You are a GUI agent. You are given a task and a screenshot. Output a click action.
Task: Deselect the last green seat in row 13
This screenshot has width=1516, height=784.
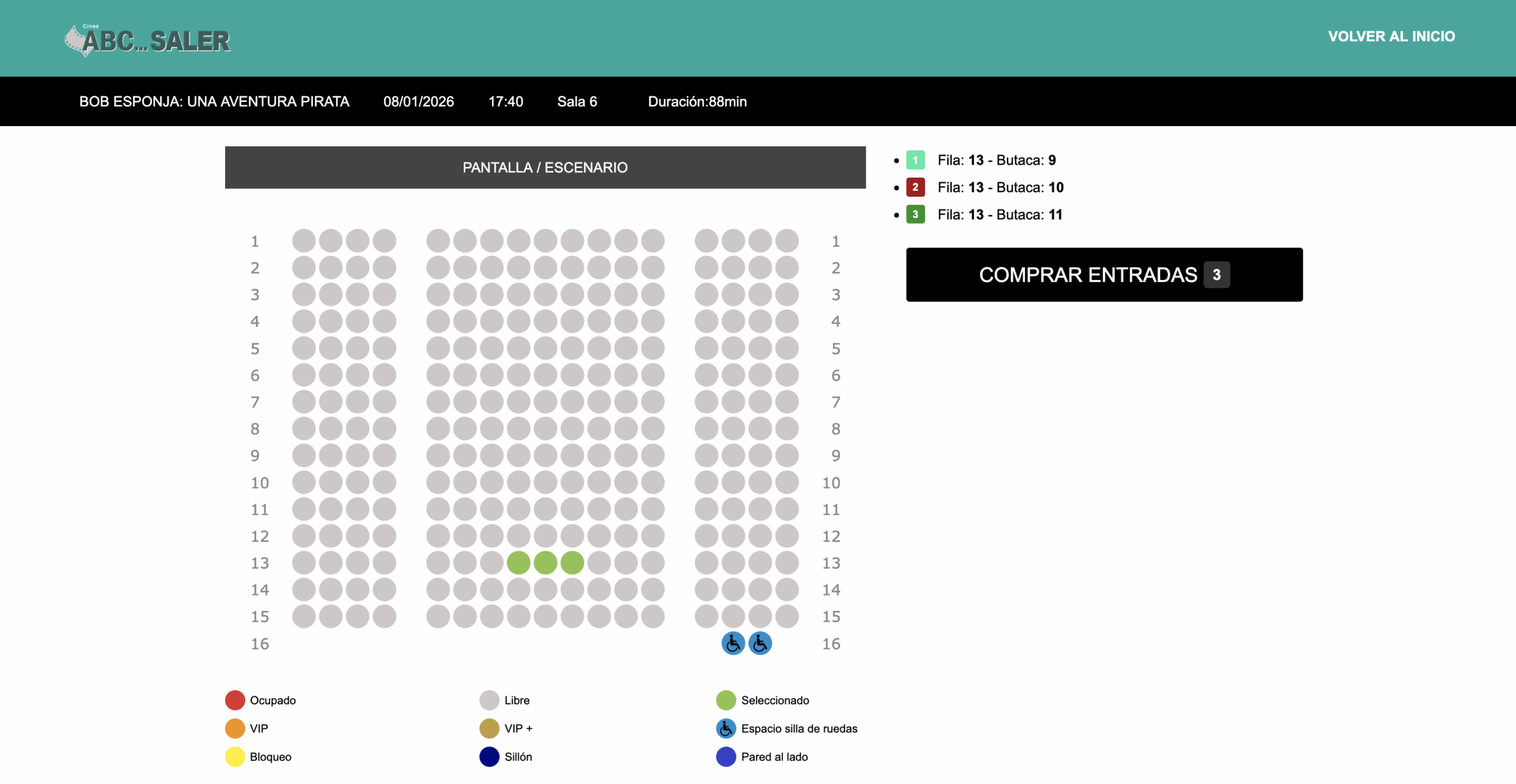tap(572, 563)
